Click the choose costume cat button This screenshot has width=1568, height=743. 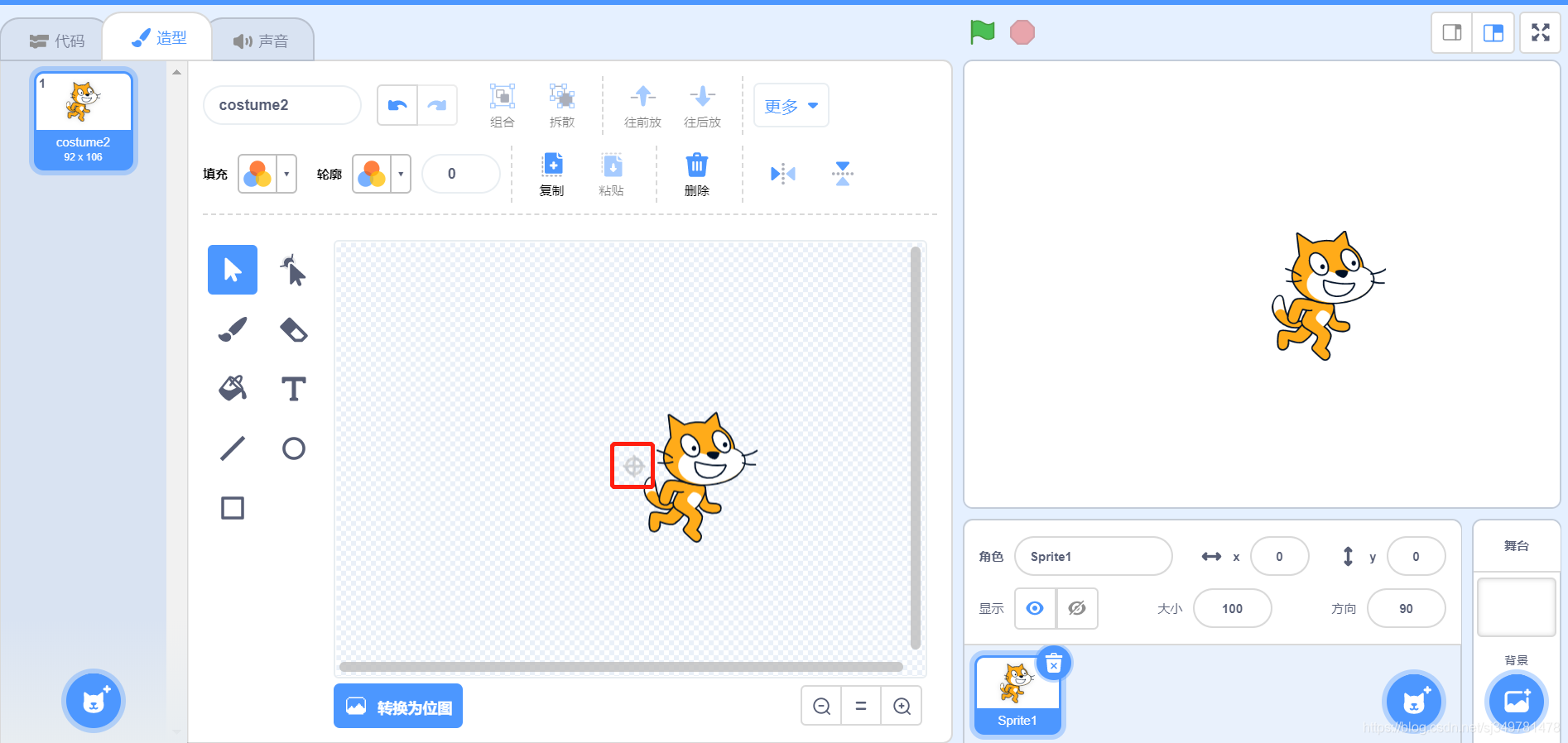pos(94,701)
